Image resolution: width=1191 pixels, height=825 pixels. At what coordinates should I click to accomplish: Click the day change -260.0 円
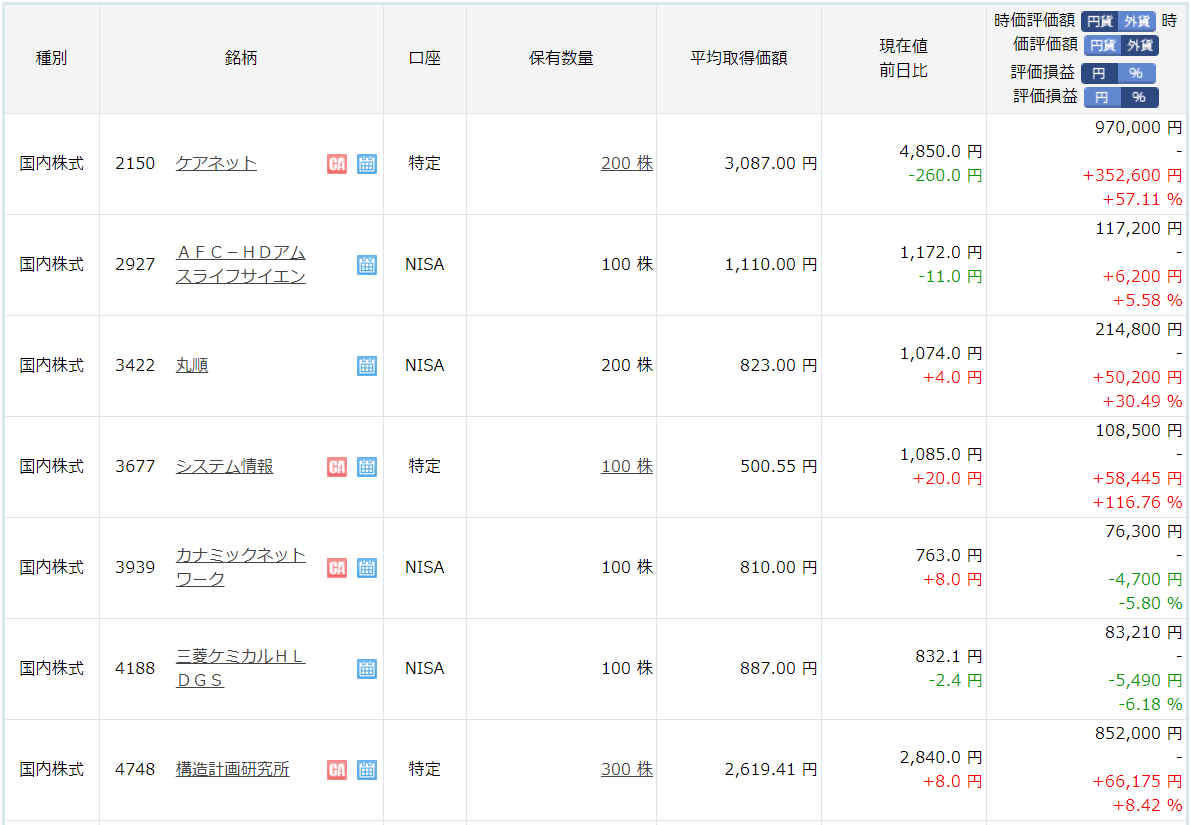945,175
